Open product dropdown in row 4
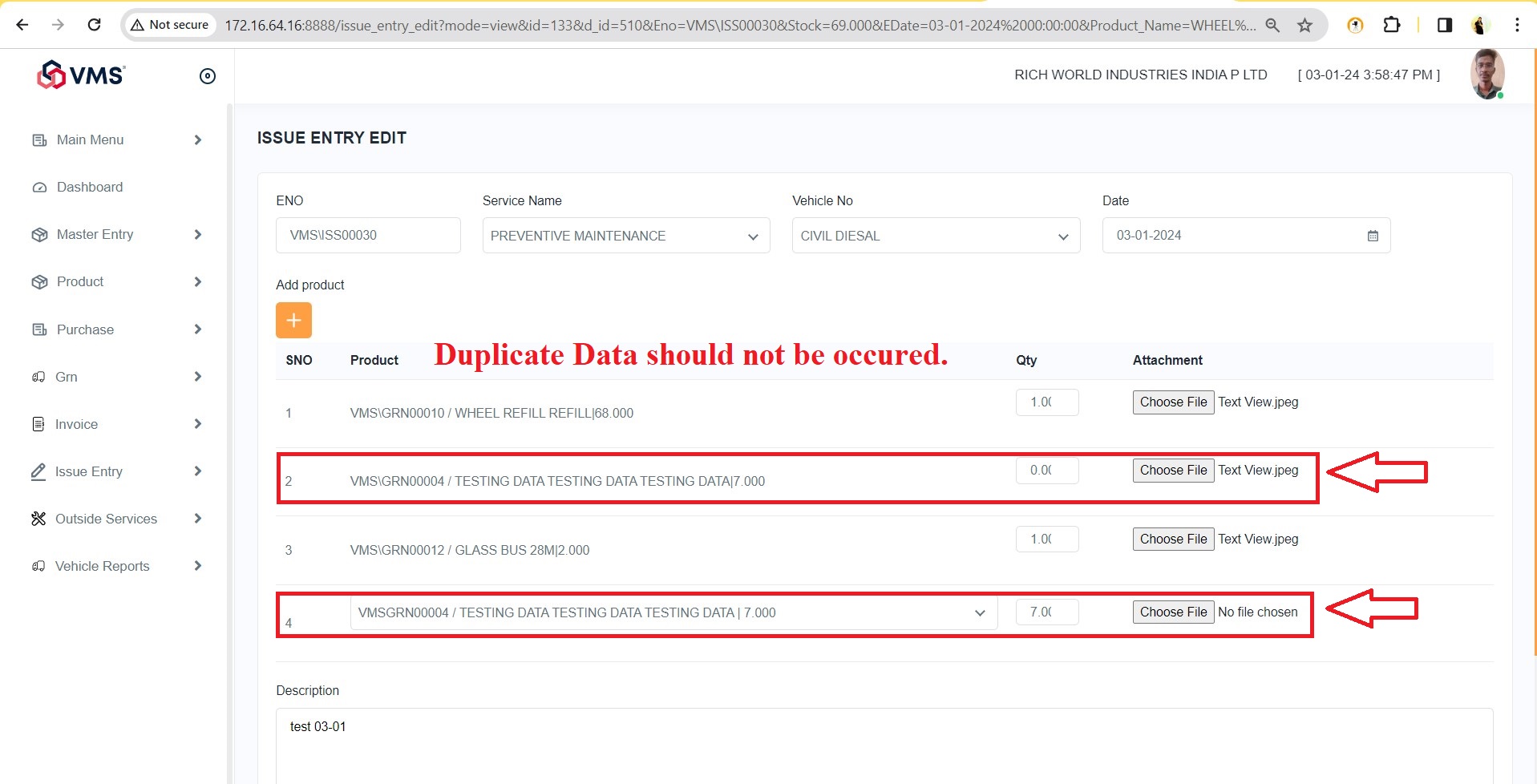Image resolution: width=1537 pixels, height=784 pixels. click(x=673, y=612)
